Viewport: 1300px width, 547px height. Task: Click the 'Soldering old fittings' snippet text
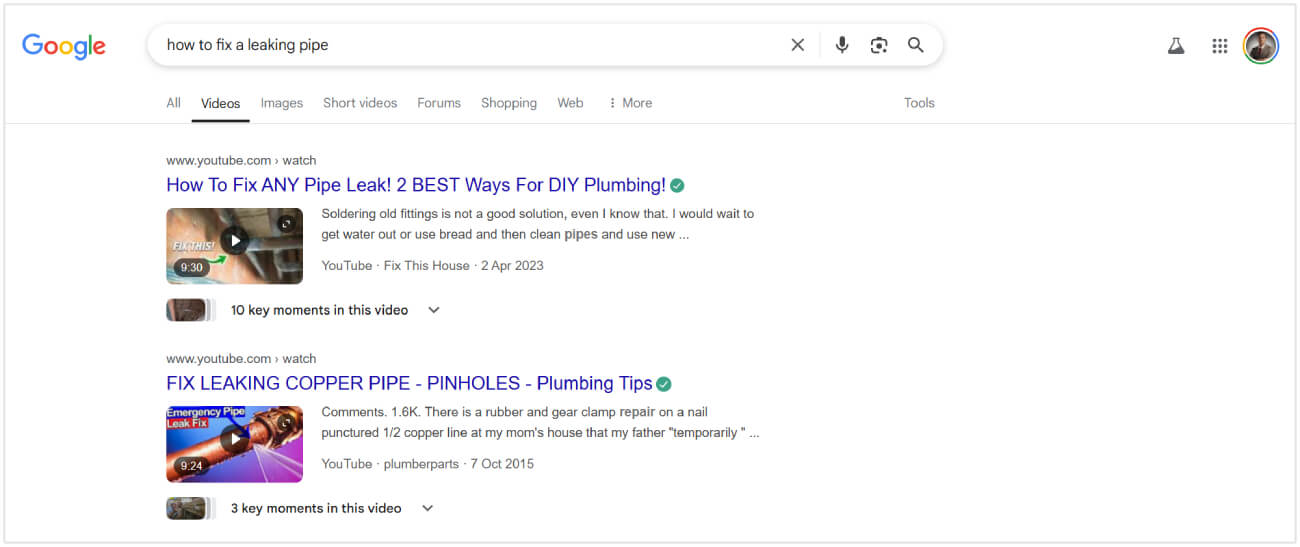(538, 224)
